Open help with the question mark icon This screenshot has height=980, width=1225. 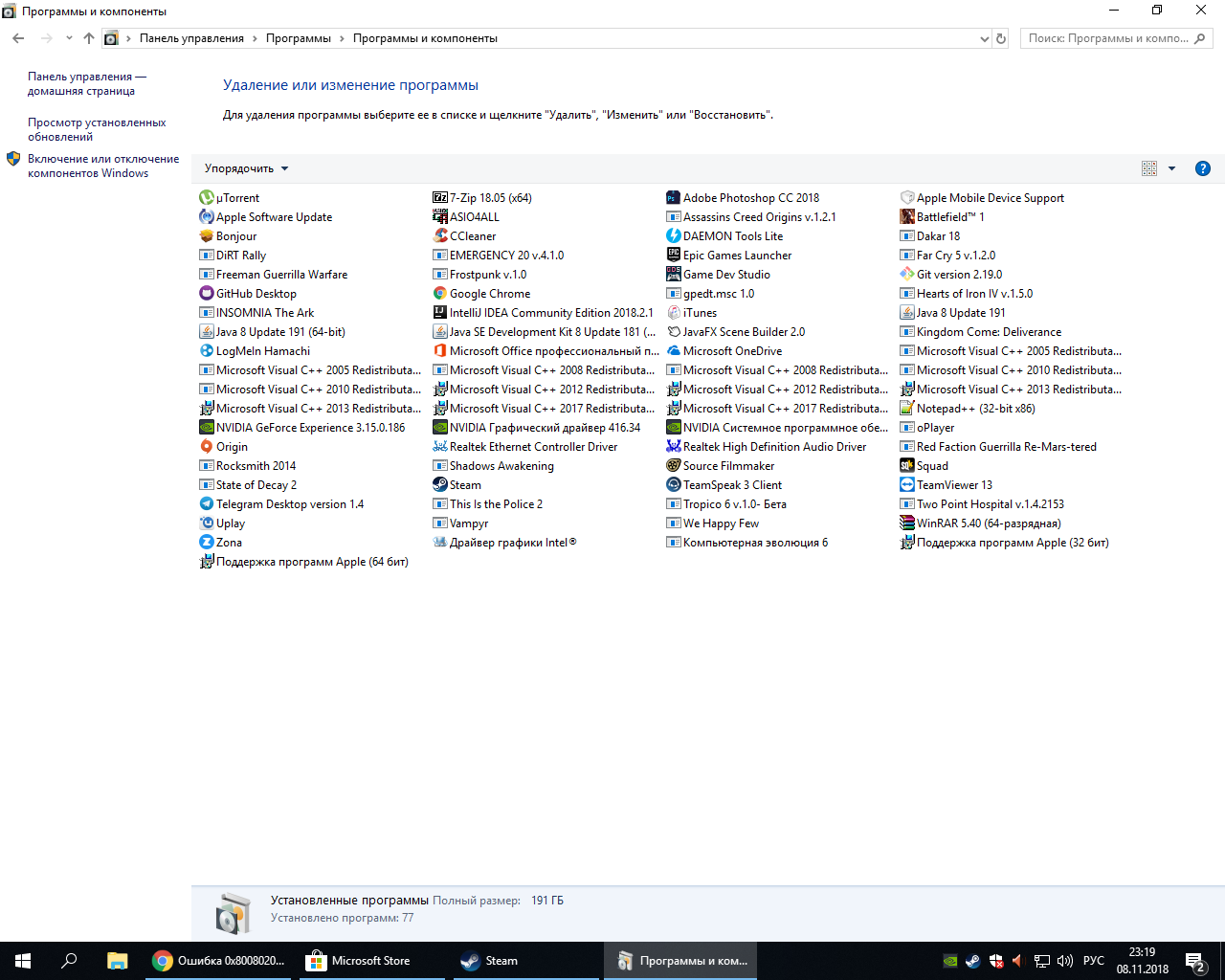click(1203, 168)
